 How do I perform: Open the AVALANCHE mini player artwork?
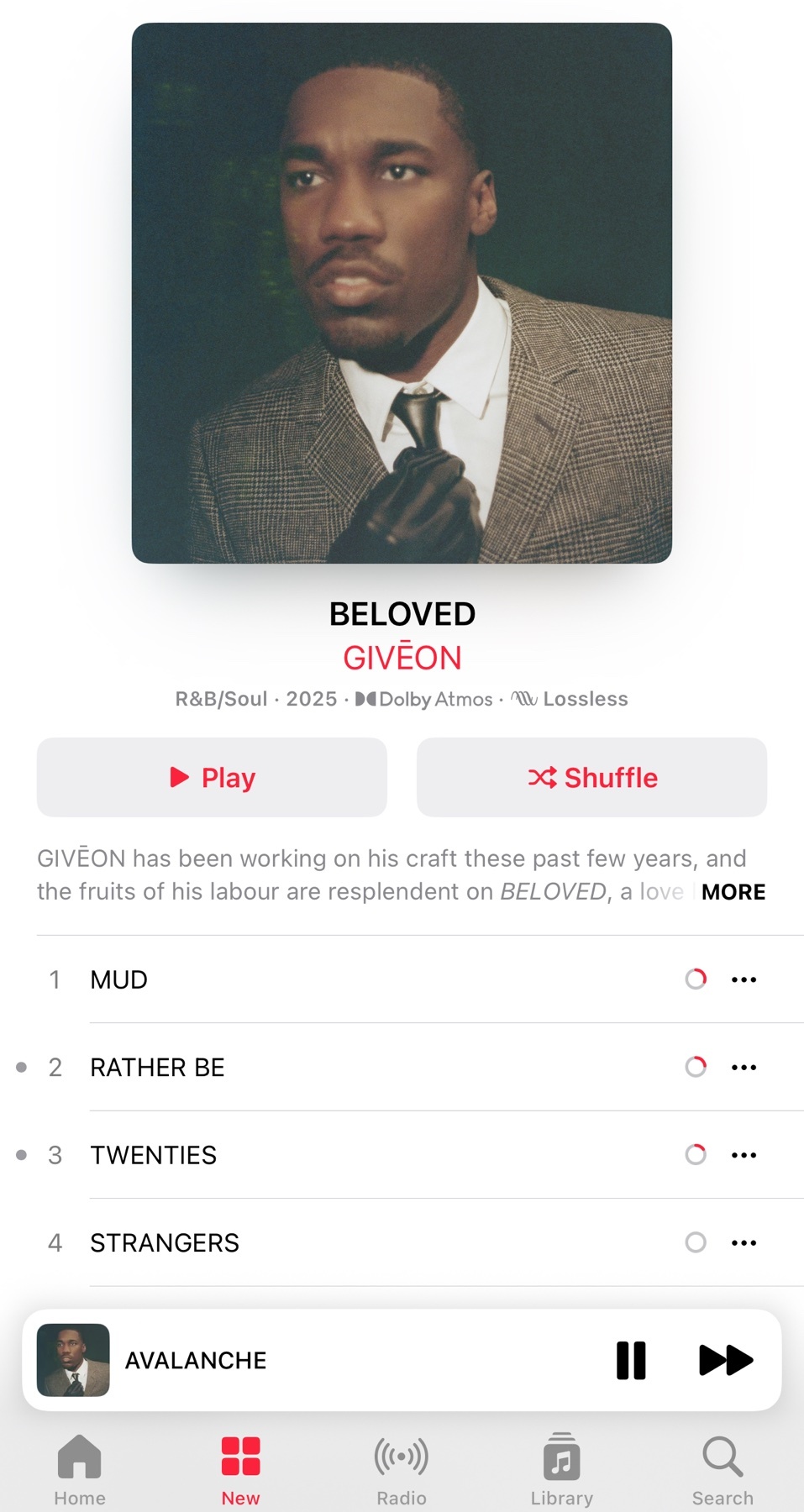point(73,1360)
